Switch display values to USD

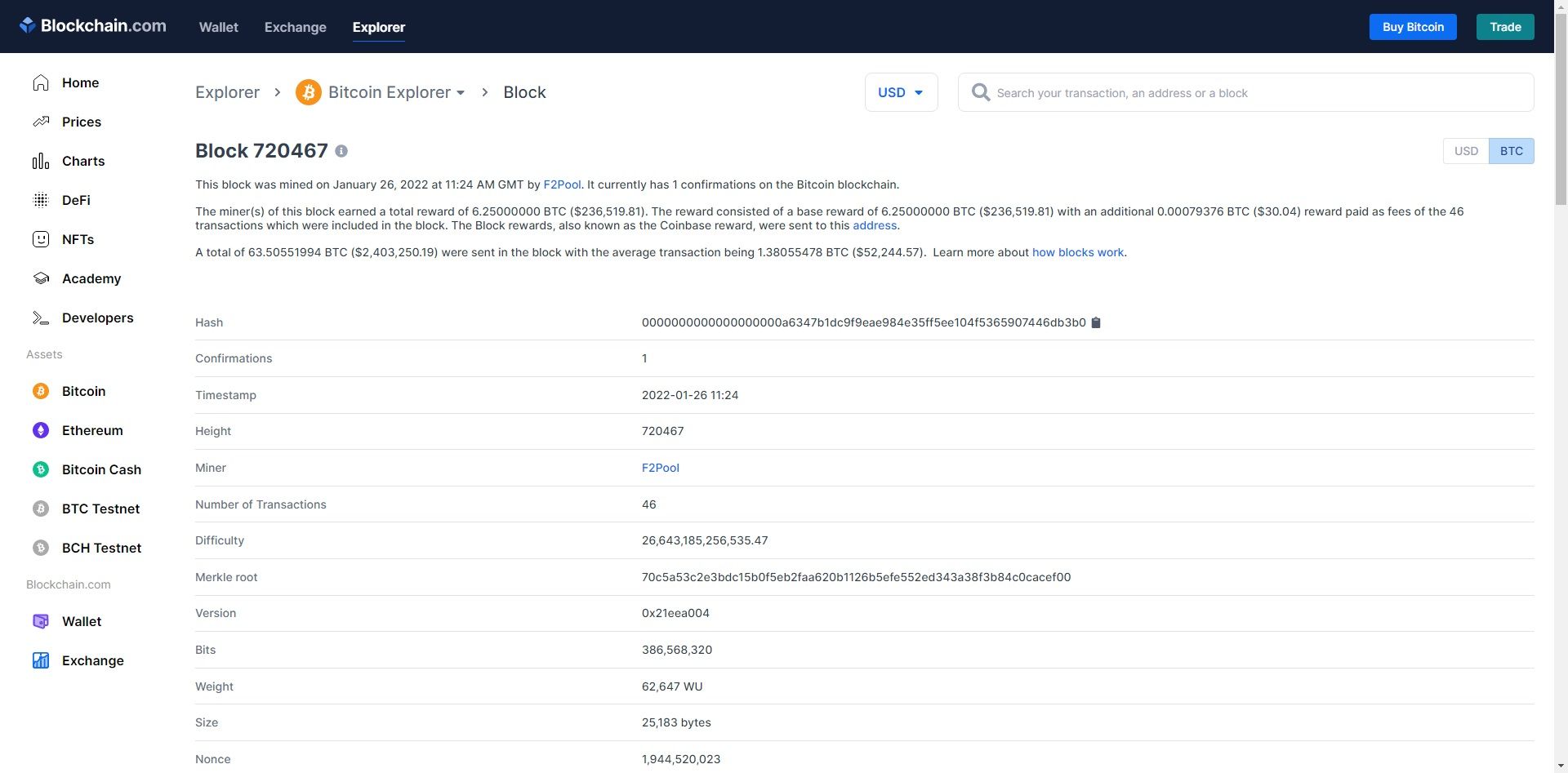(x=1466, y=151)
